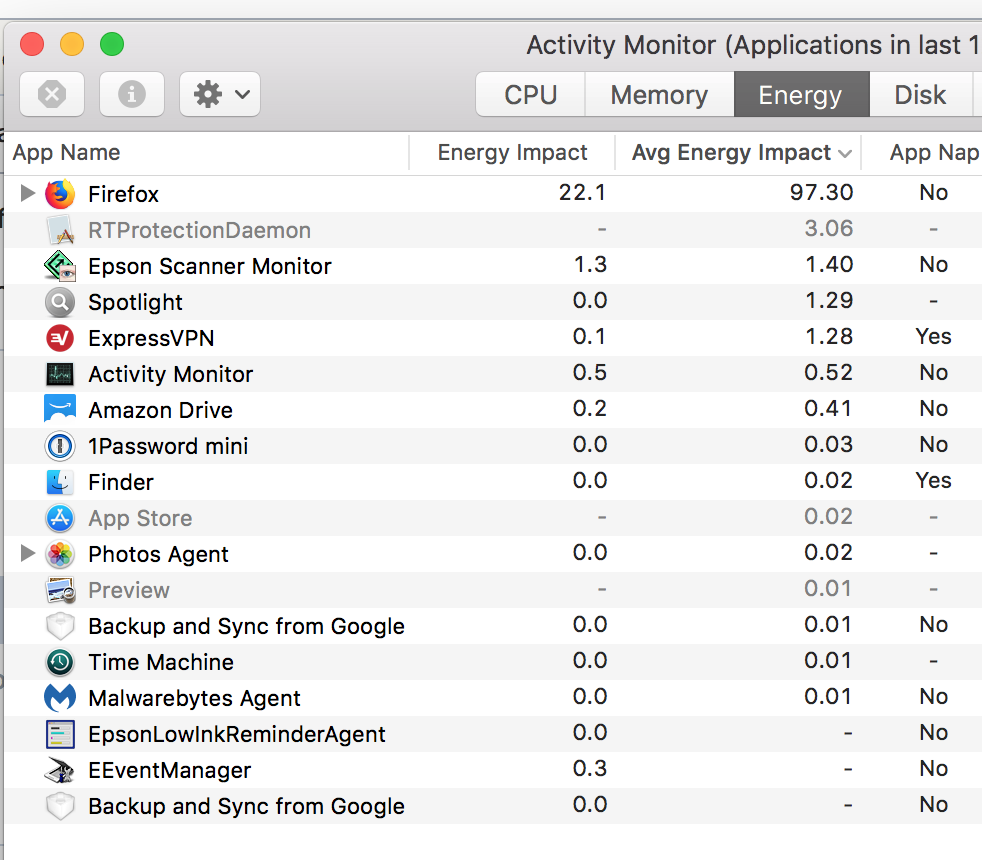Select the Photos Agent name text
The width and height of the screenshot is (982, 860).
(158, 554)
